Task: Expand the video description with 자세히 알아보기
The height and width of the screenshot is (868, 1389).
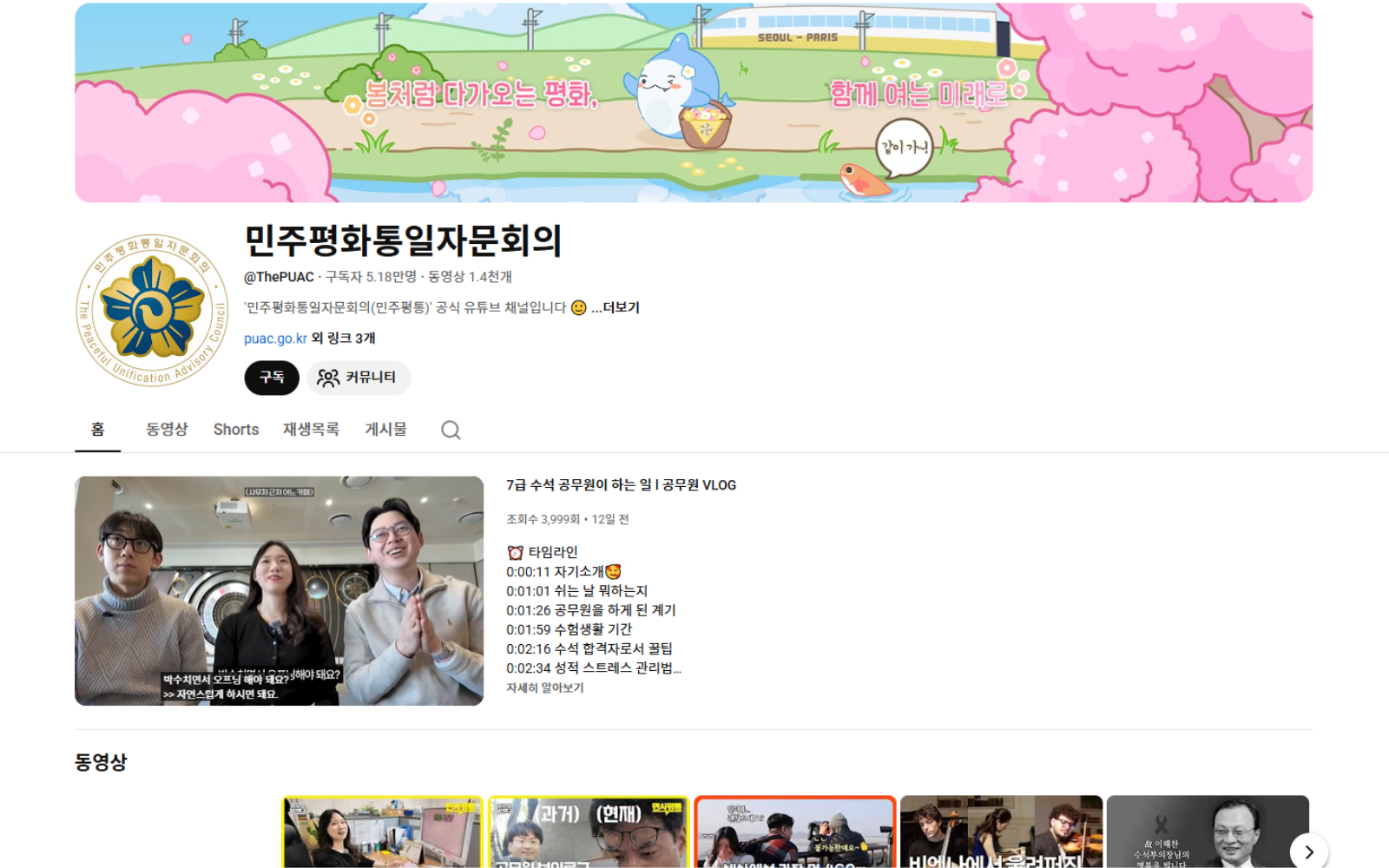Action: point(545,687)
